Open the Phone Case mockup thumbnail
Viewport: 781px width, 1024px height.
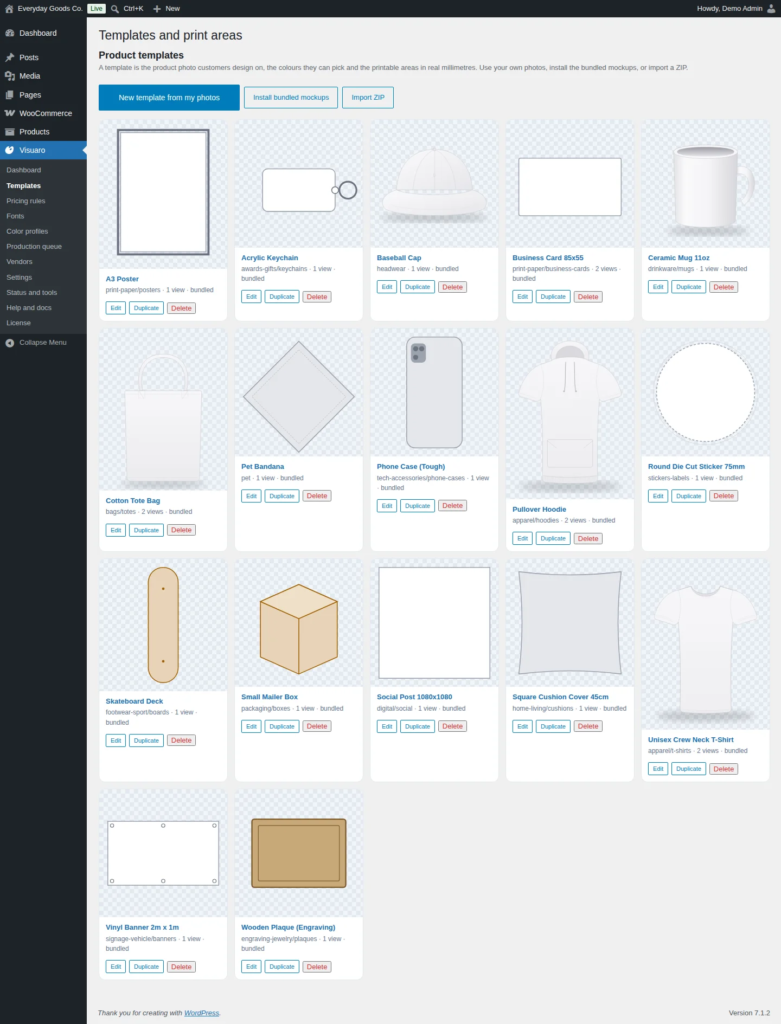point(434,392)
